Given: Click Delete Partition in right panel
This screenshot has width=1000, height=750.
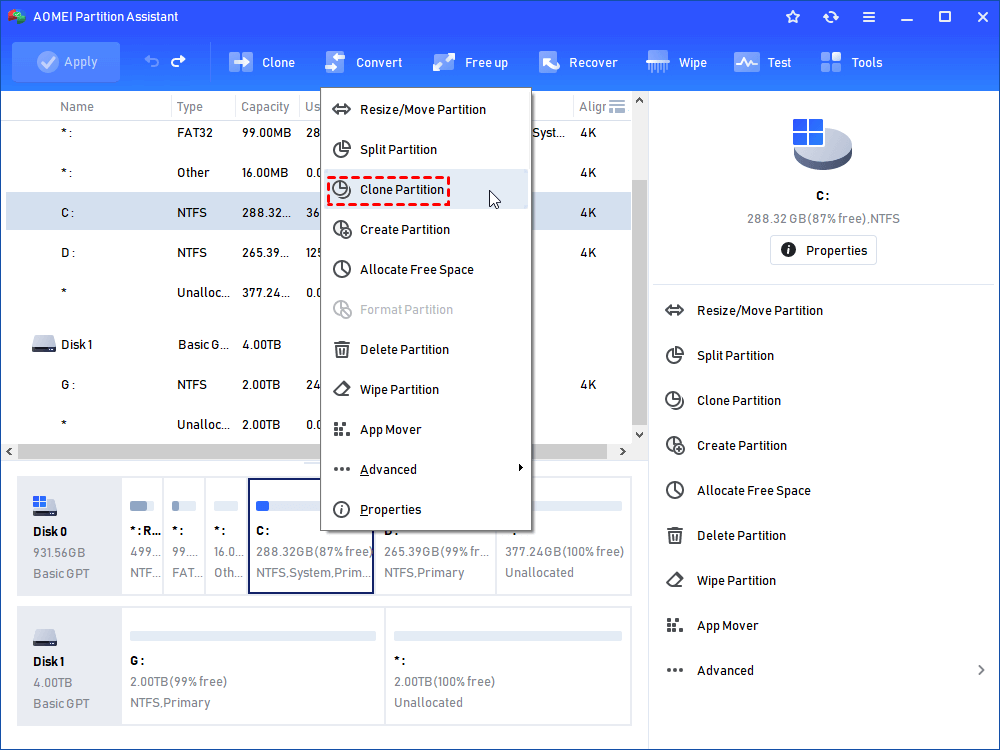Looking at the screenshot, I should [726, 536].
